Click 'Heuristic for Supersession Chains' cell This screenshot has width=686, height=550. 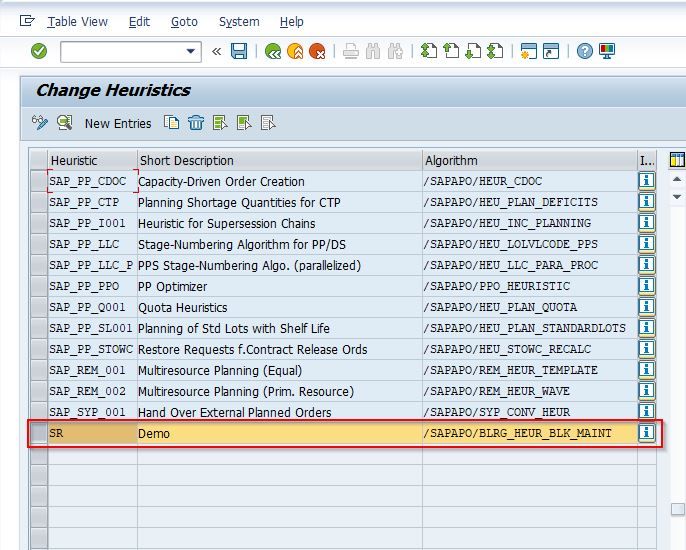click(280, 223)
